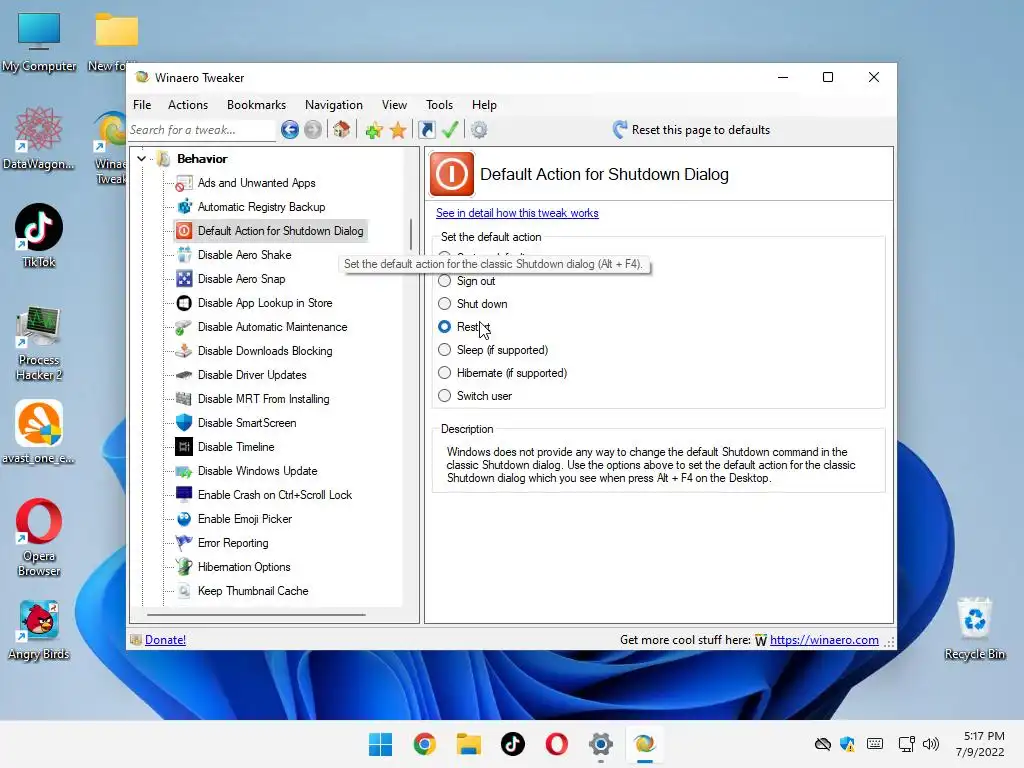This screenshot has width=1024, height=768.
Task: Select Hibernate (if supported) option
Action: coord(445,373)
